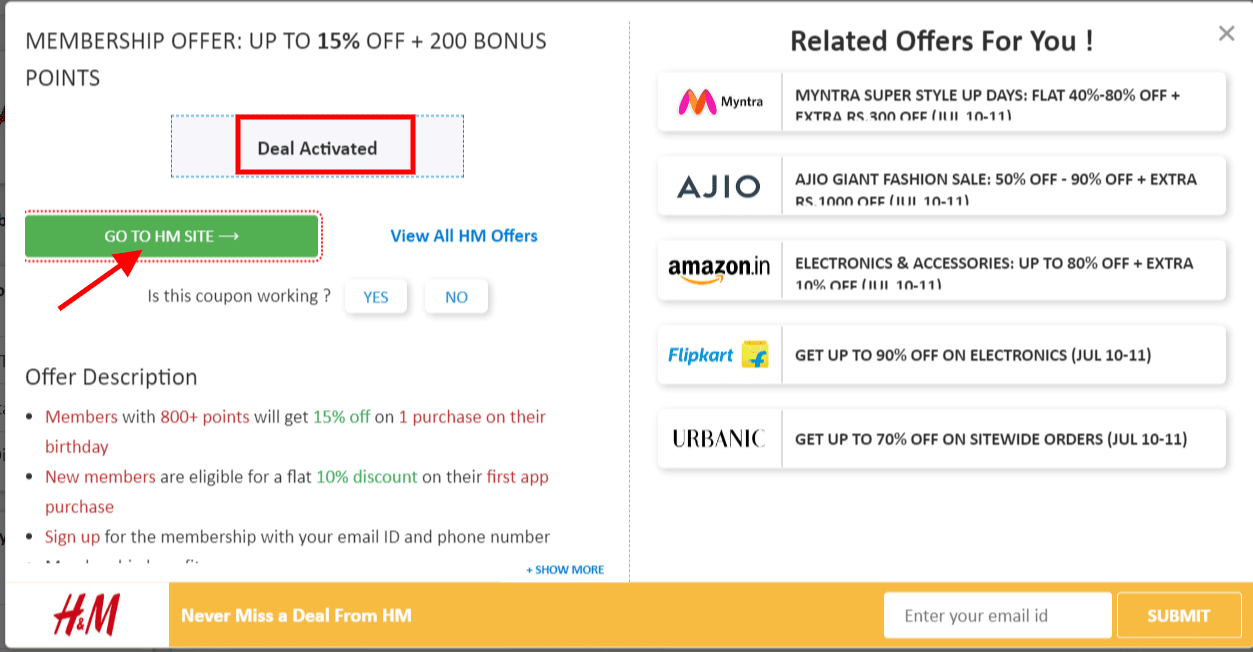Open View All HM Offers
The height and width of the screenshot is (652, 1253).
coord(463,236)
